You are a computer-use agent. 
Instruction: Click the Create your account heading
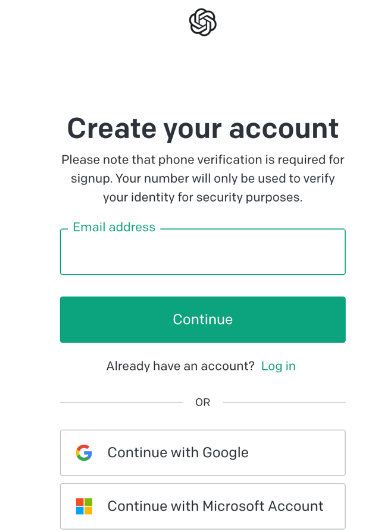pos(203,129)
